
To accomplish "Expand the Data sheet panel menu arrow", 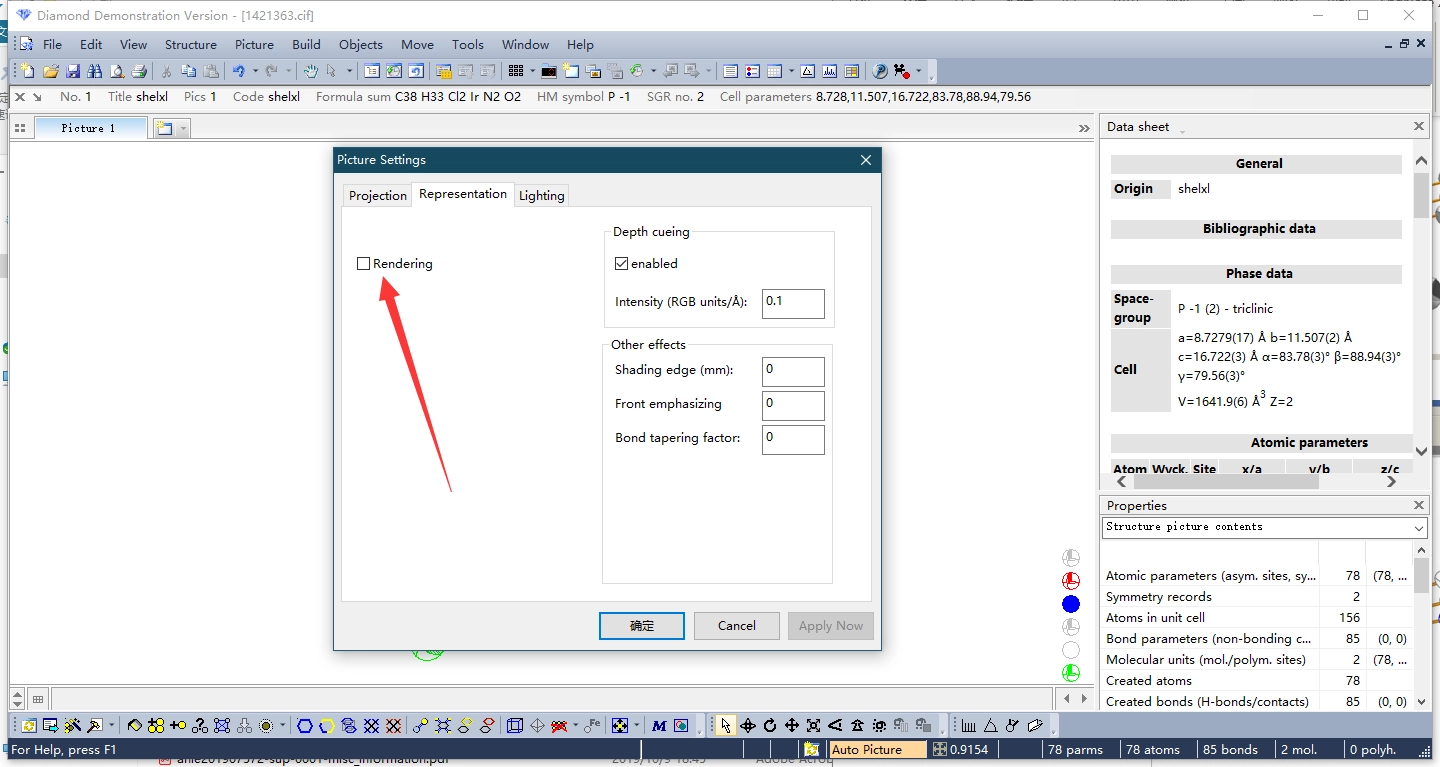I will pos(1182,130).
